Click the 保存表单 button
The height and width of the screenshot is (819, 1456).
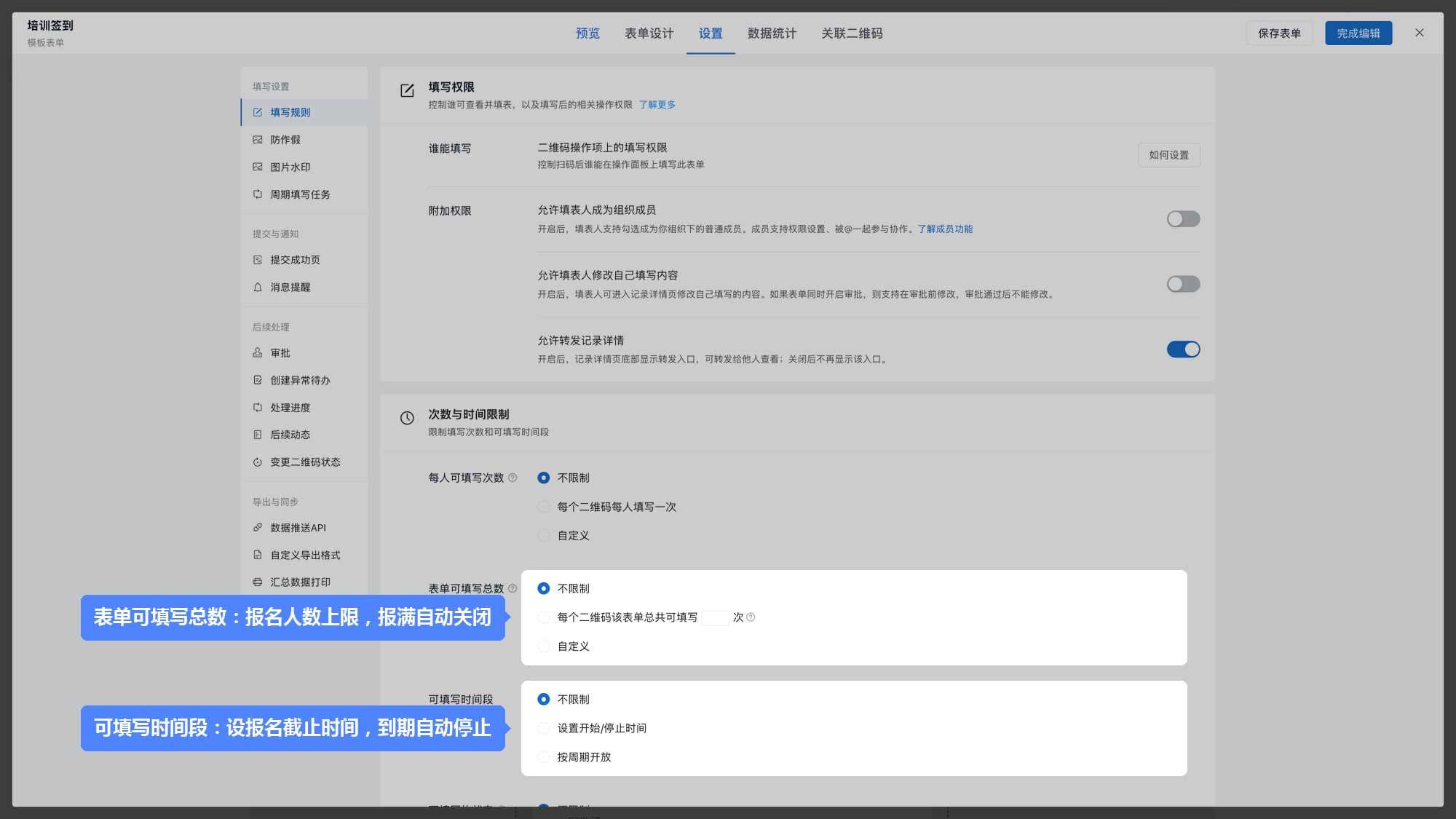tap(1279, 33)
